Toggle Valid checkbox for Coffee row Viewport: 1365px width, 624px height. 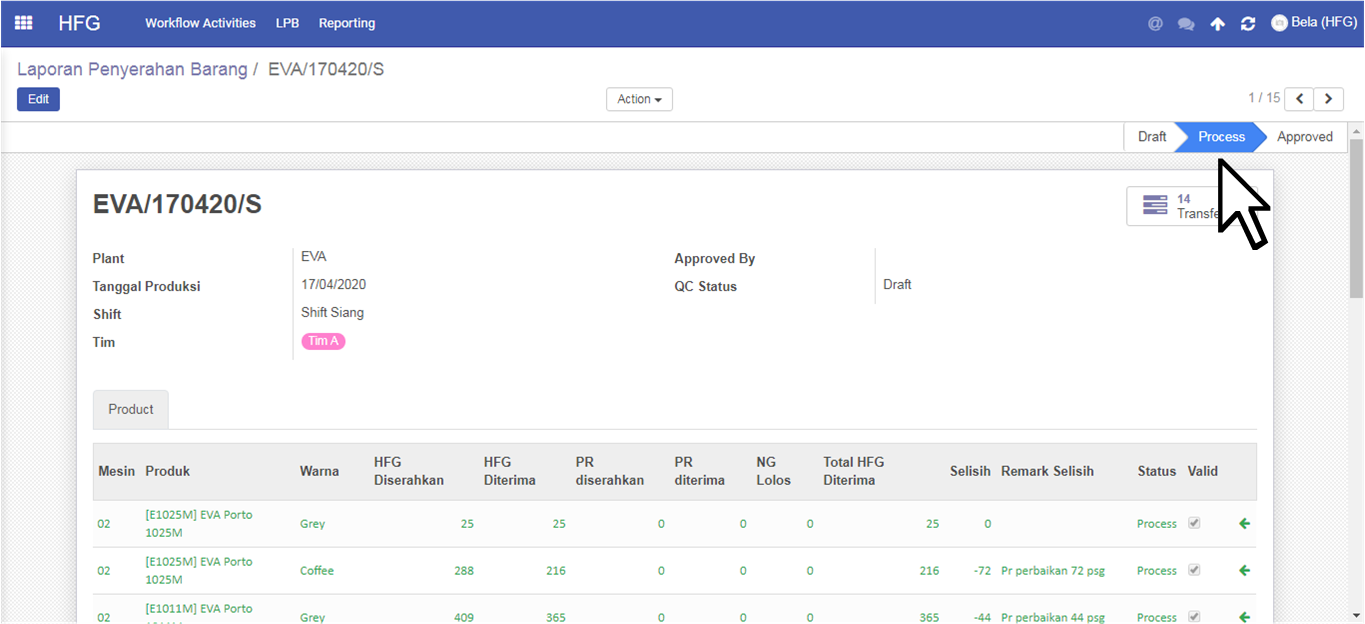coord(1193,570)
